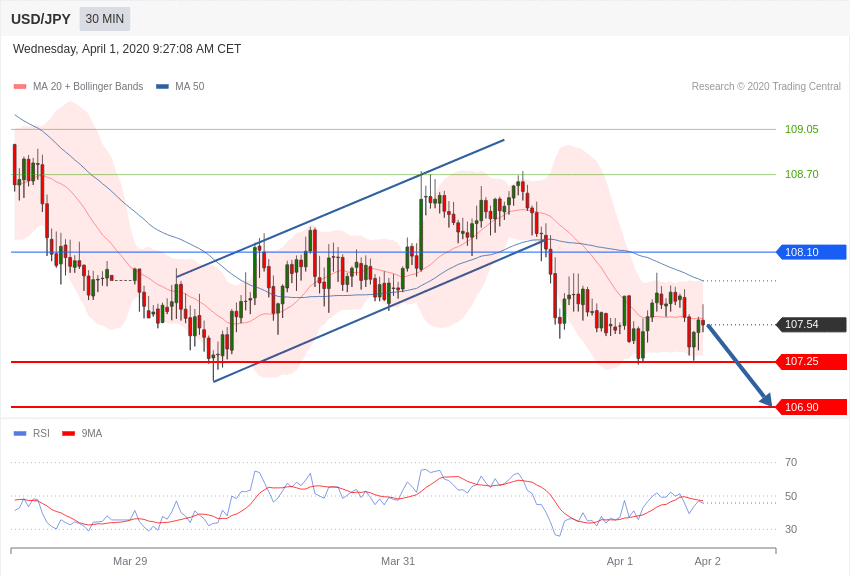Click the 9MA legend label
This screenshot has width=850, height=576.
click(x=92, y=433)
